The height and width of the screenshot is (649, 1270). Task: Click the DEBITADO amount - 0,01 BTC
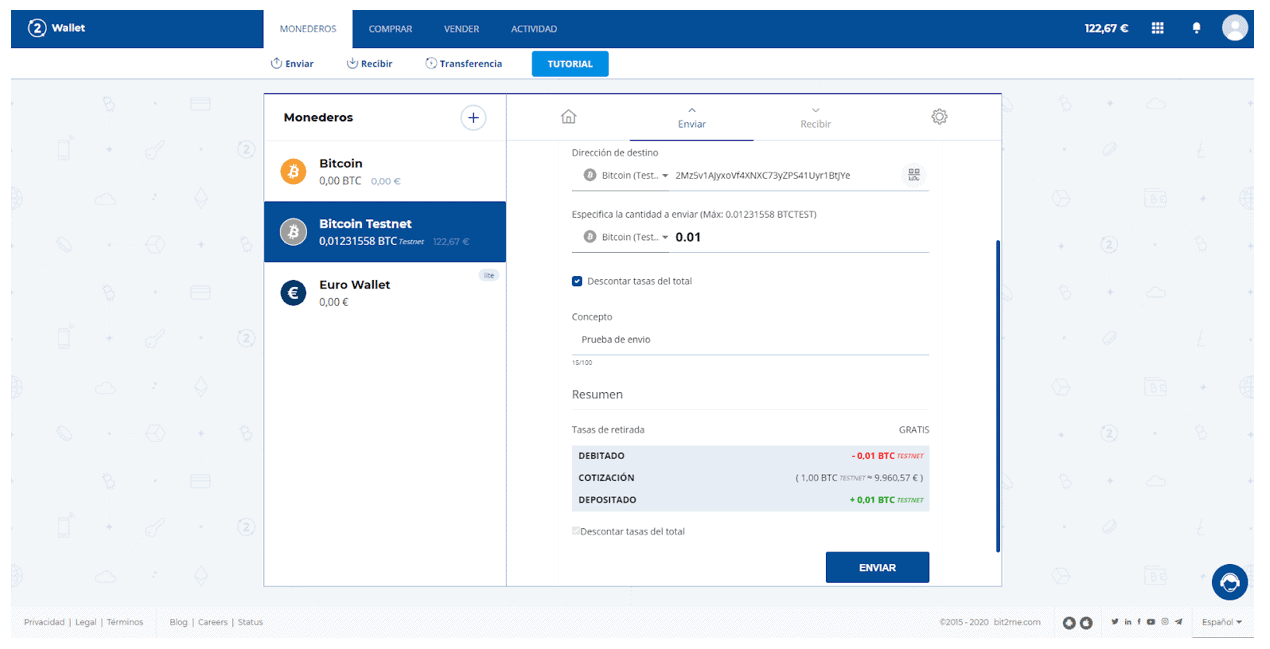pyautogui.click(x=889, y=456)
